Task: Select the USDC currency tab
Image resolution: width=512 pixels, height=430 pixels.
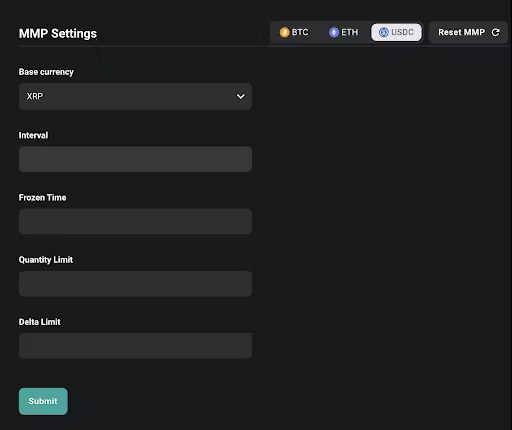Action: pyautogui.click(x=396, y=32)
